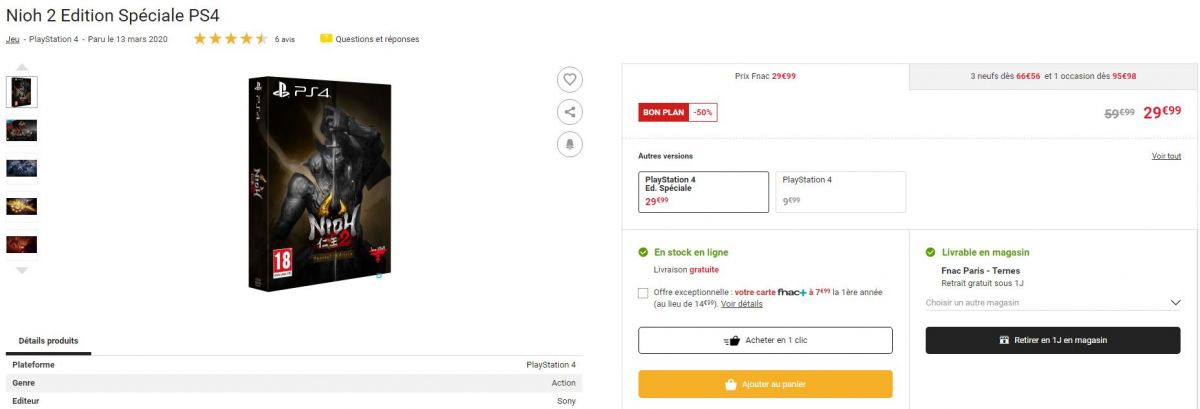Show more thumbnails with down arrow
This screenshot has width=1200, height=409.
[x=22, y=271]
